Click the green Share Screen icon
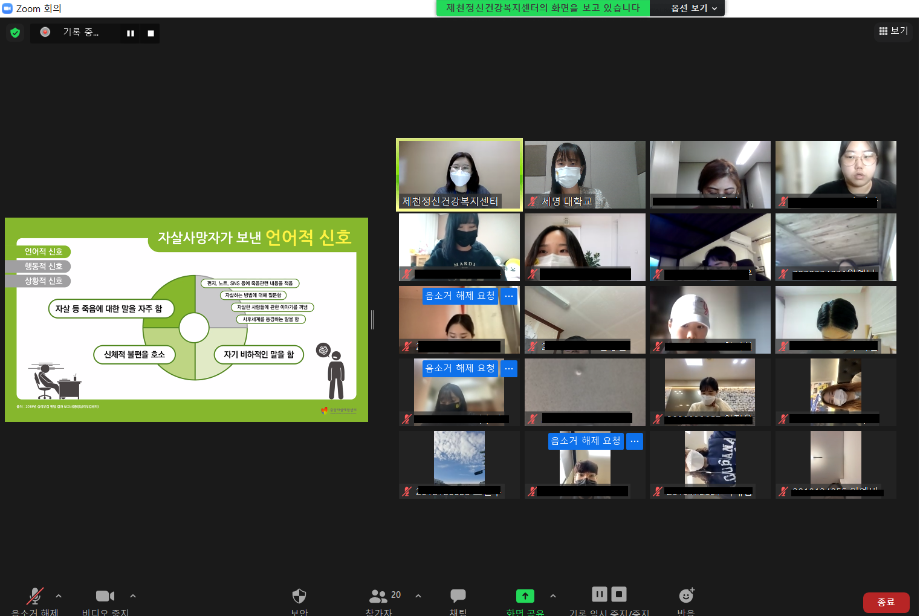920x616 pixels. [525, 596]
